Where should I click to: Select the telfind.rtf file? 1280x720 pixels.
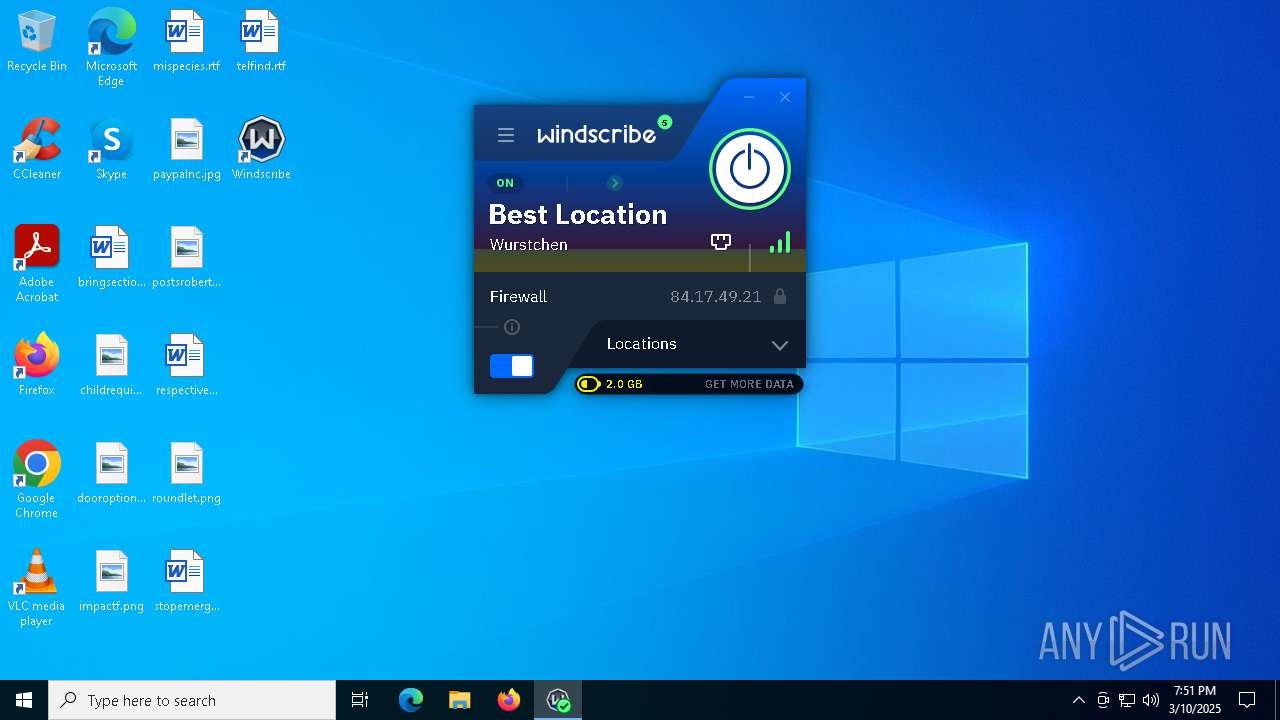point(261,42)
